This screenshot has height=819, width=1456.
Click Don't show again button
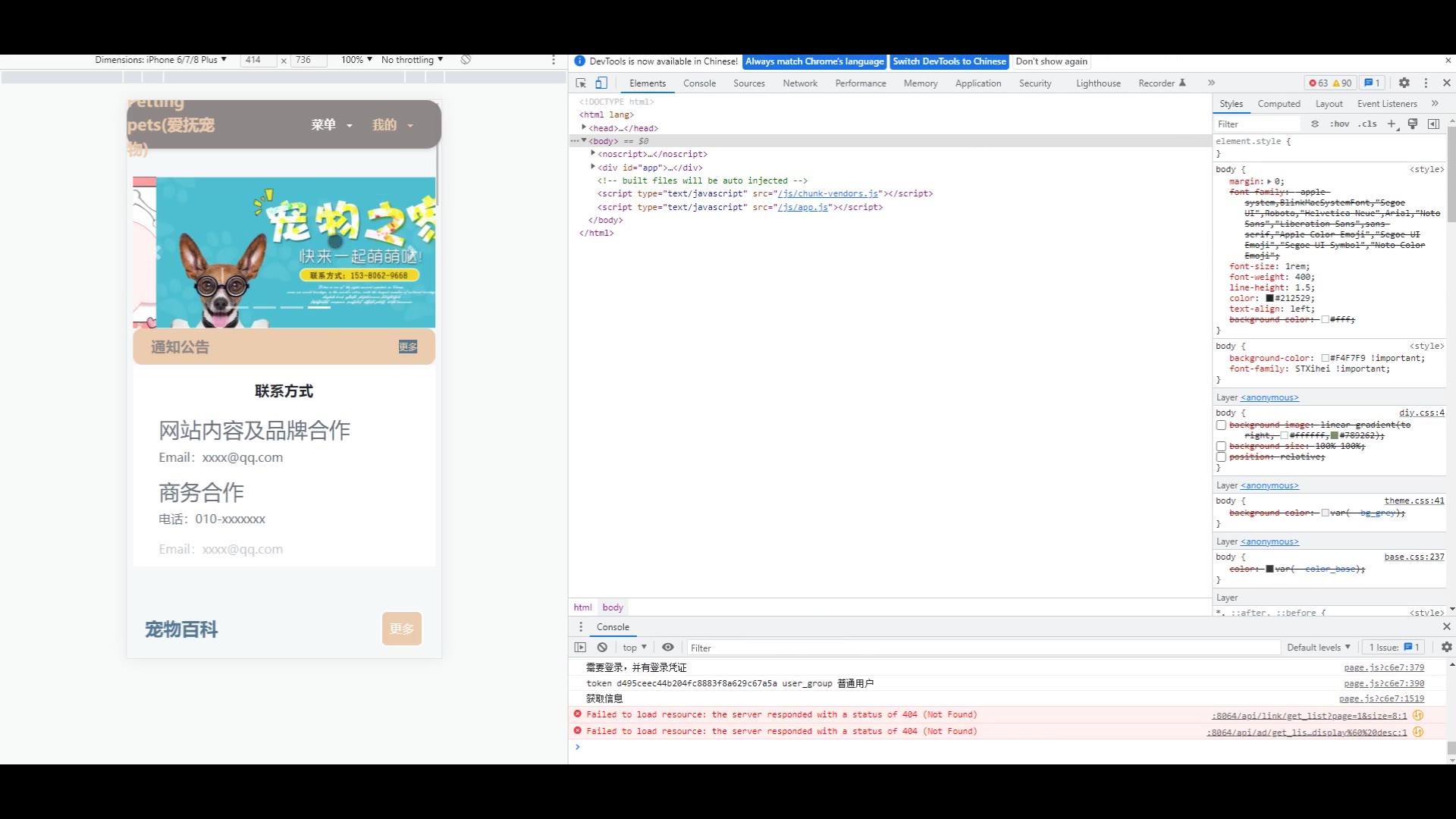1051,61
